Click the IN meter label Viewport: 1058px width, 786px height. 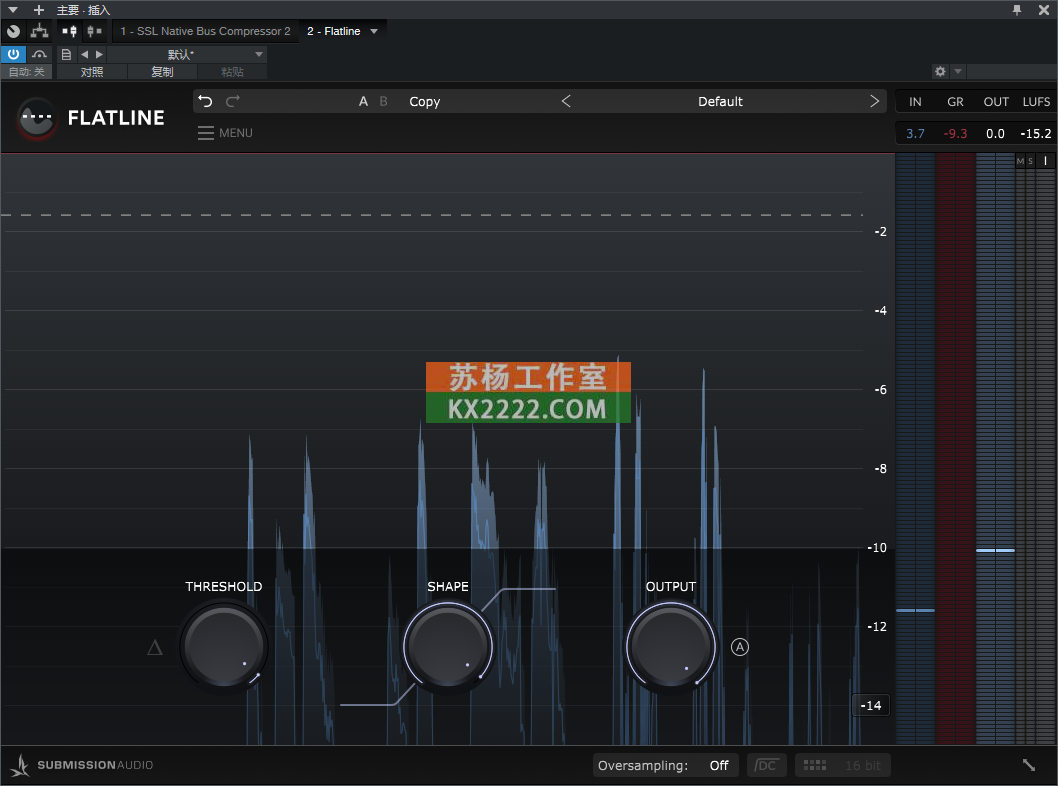pyautogui.click(x=915, y=102)
